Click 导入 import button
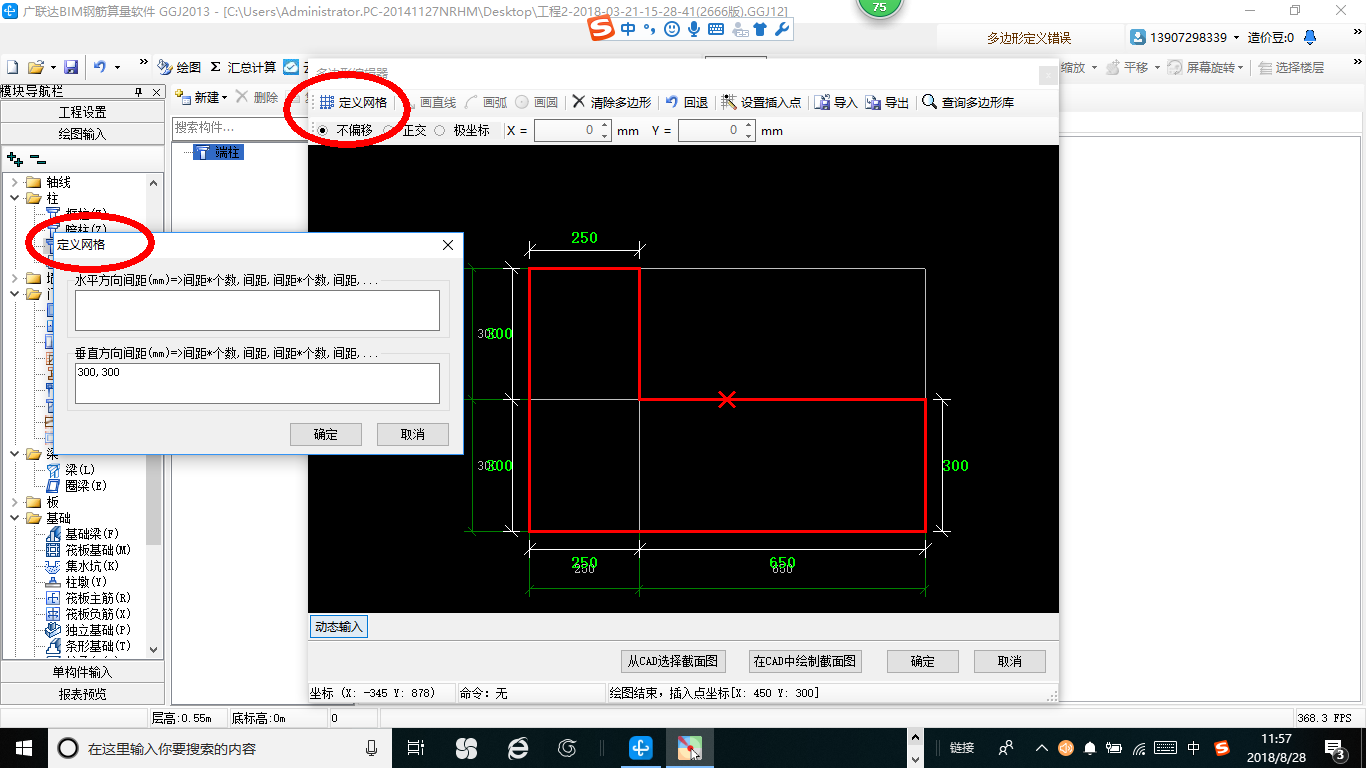Image resolution: width=1366 pixels, height=768 pixels. (x=836, y=102)
